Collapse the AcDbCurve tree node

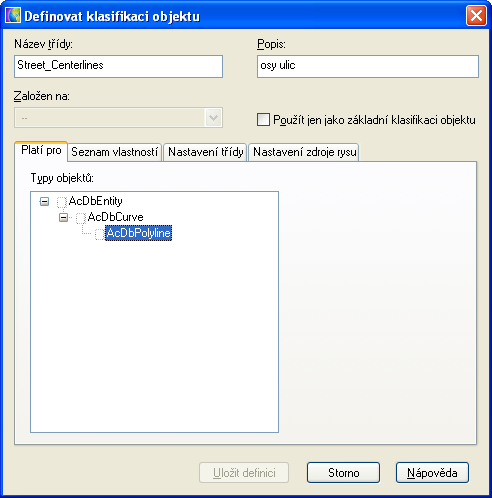click(63, 218)
